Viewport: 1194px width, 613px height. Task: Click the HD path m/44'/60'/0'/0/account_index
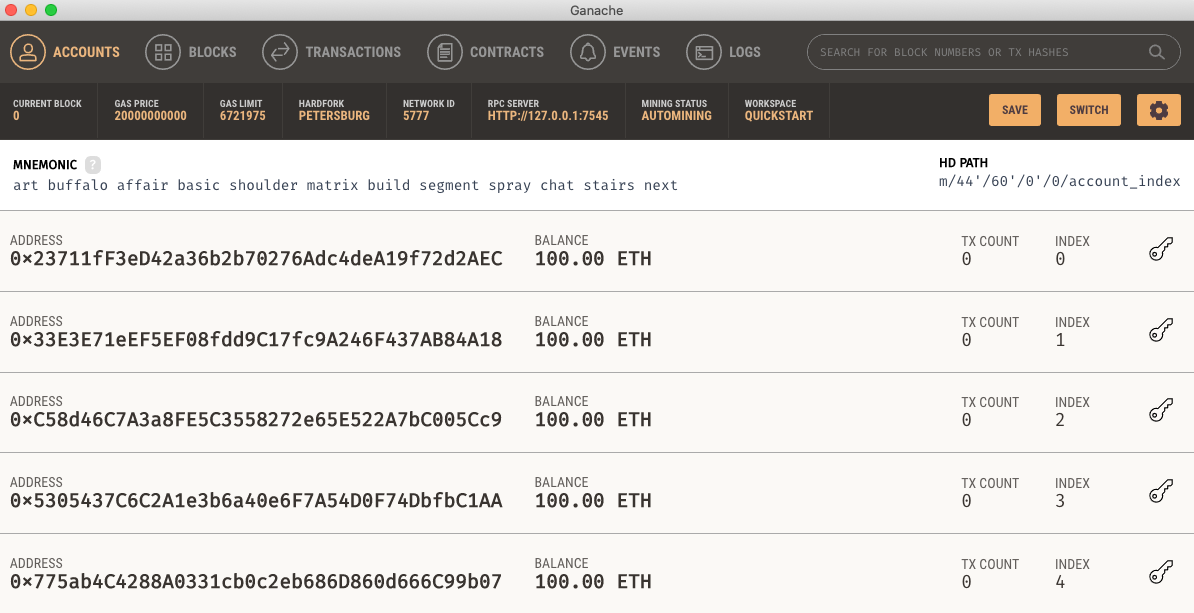[1059, 181]
